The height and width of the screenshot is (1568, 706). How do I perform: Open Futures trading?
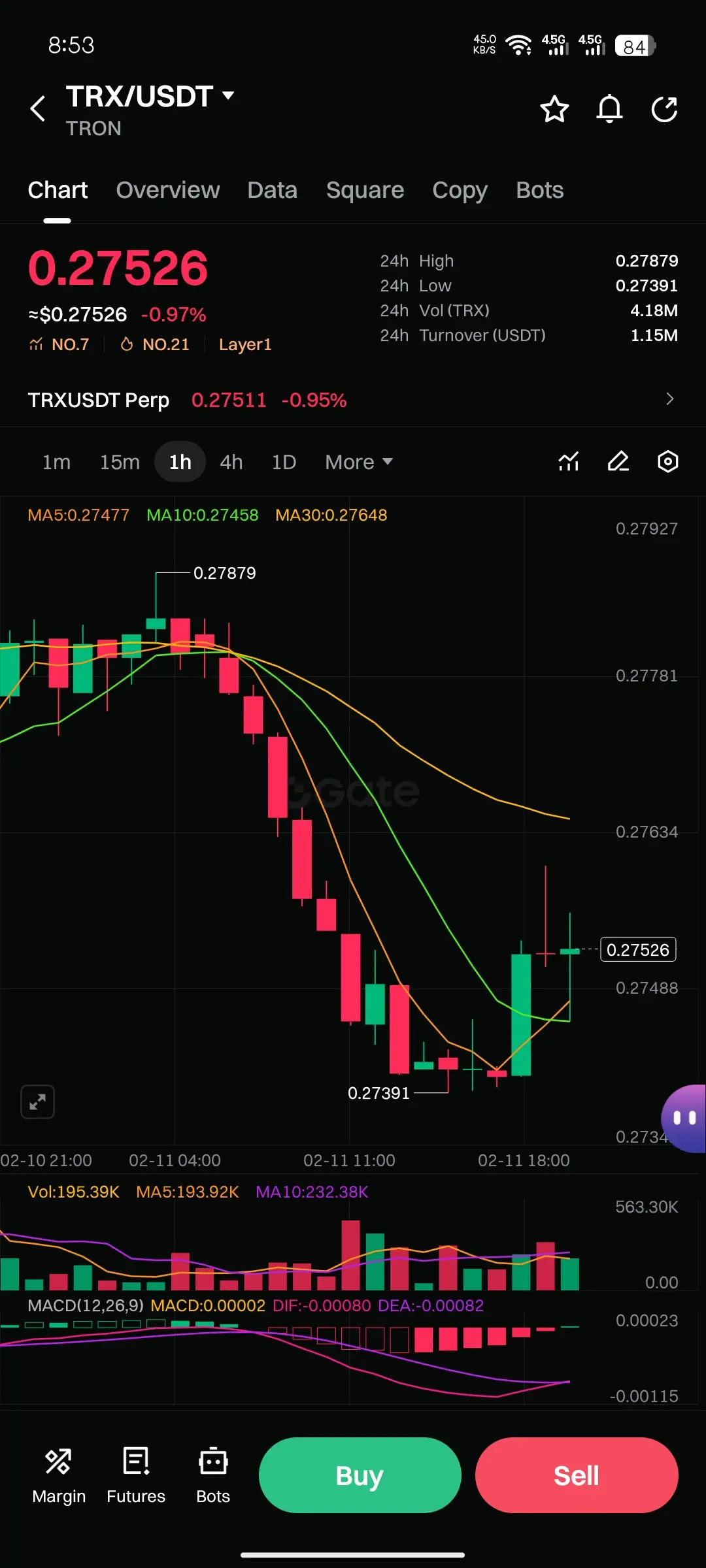point(136,1476)
